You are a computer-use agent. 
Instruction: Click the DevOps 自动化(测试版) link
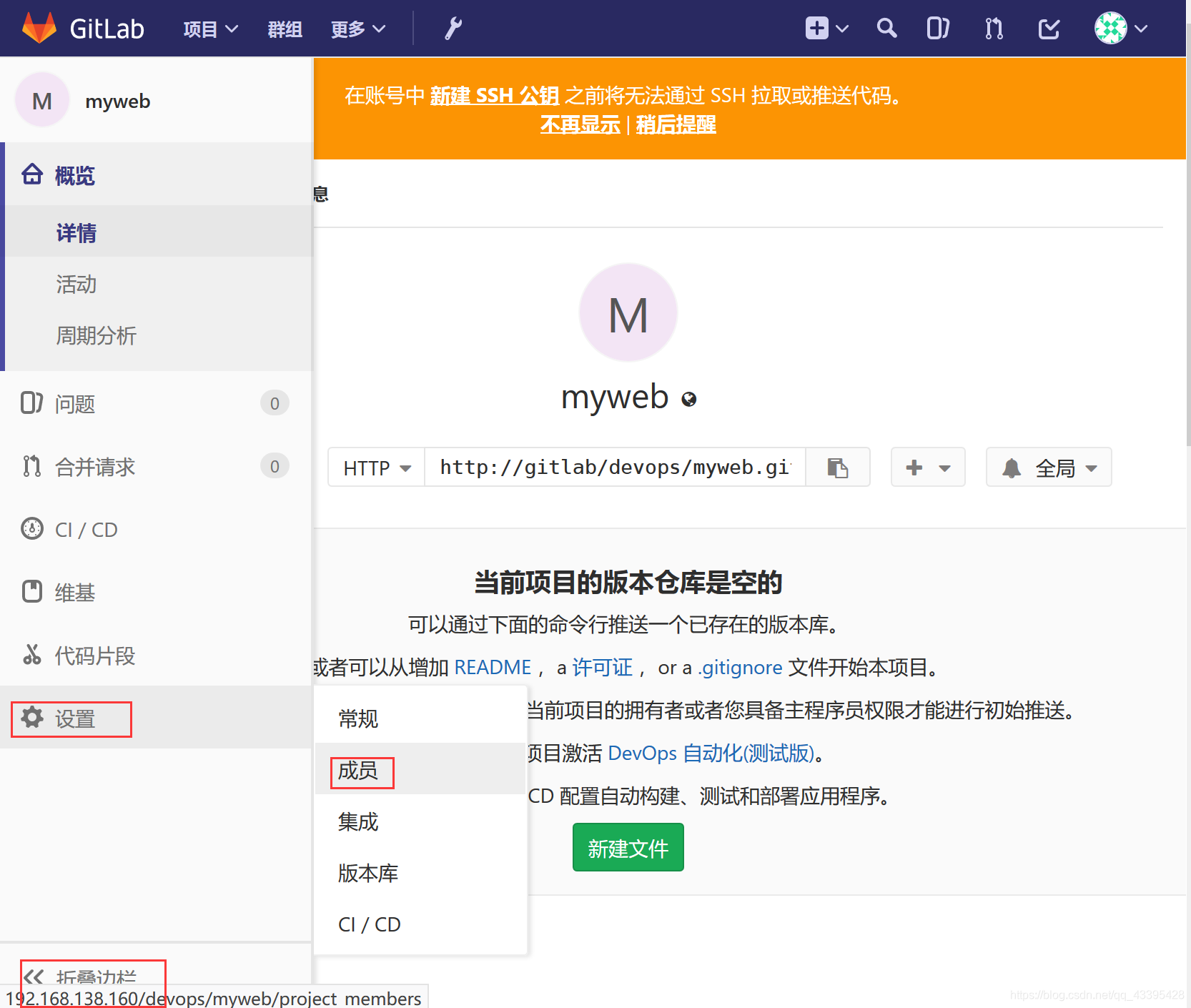pyautogui.click(x=711, y=753)
